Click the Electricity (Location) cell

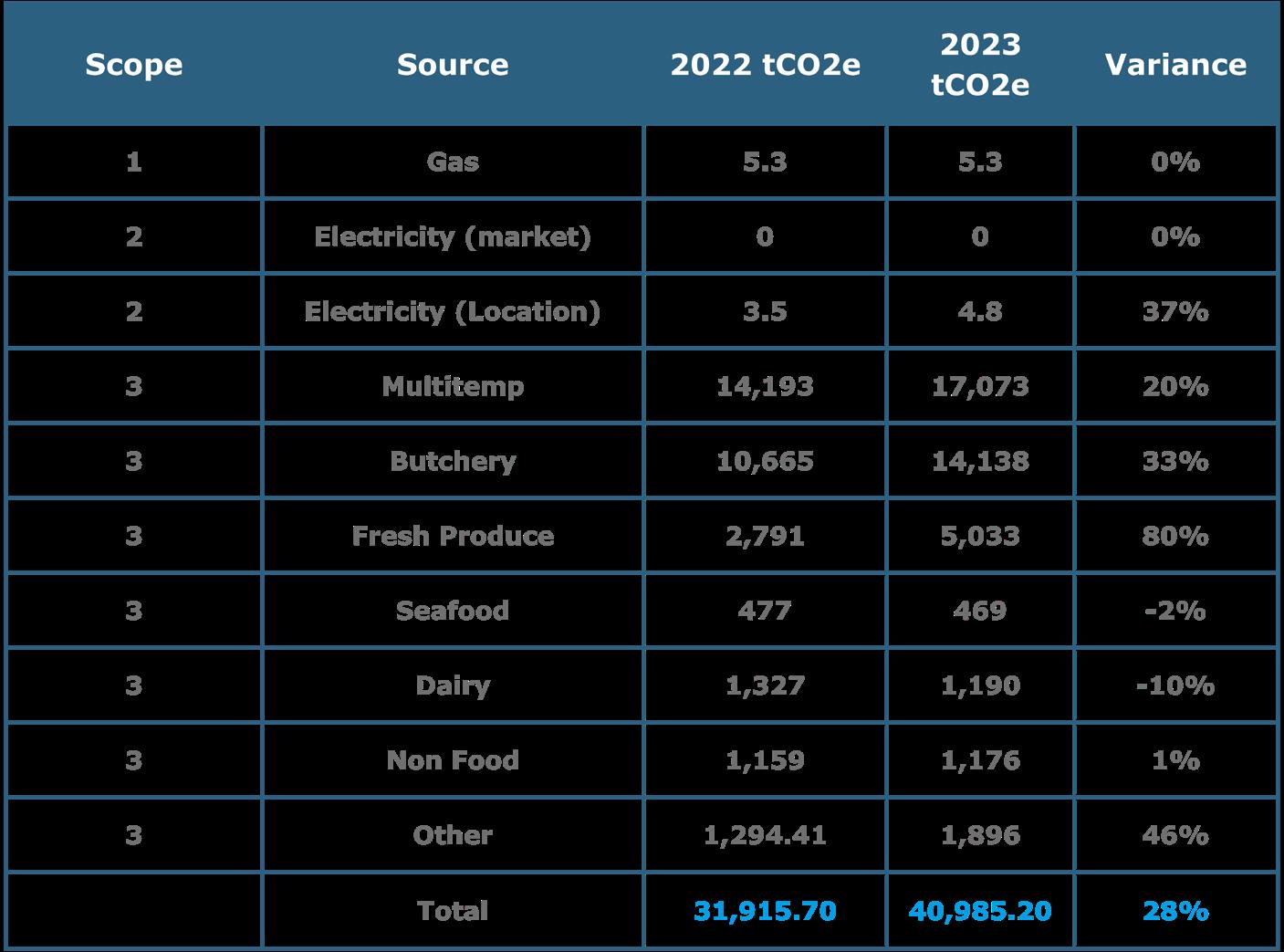(453, 311)
